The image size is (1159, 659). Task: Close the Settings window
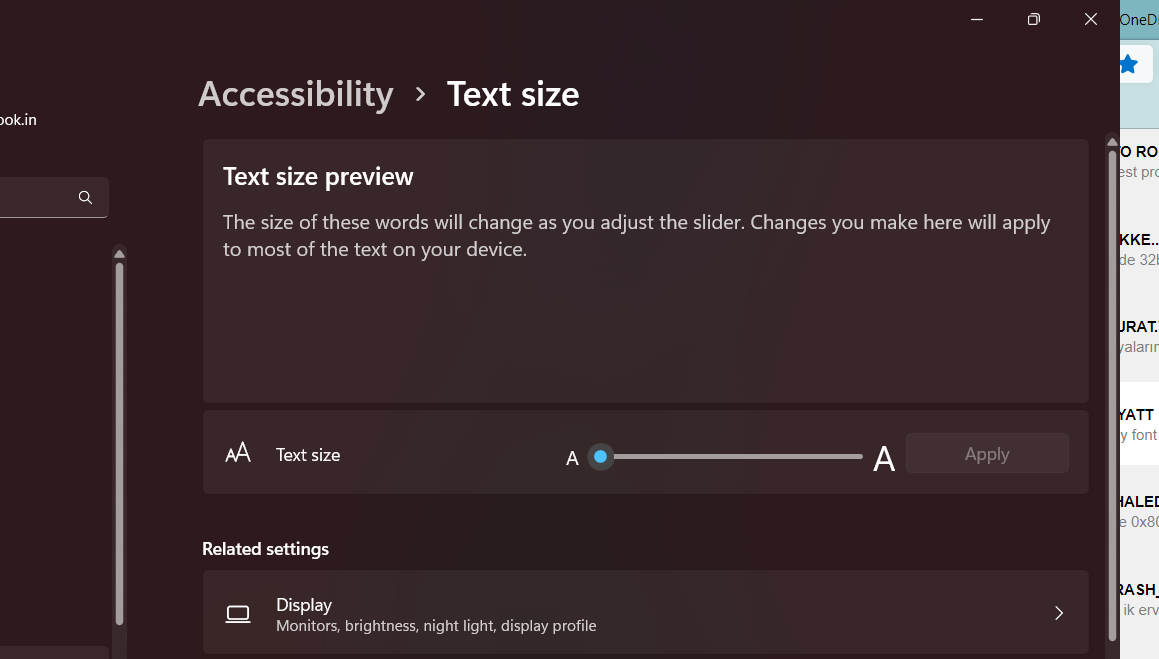coord(1090,19)
